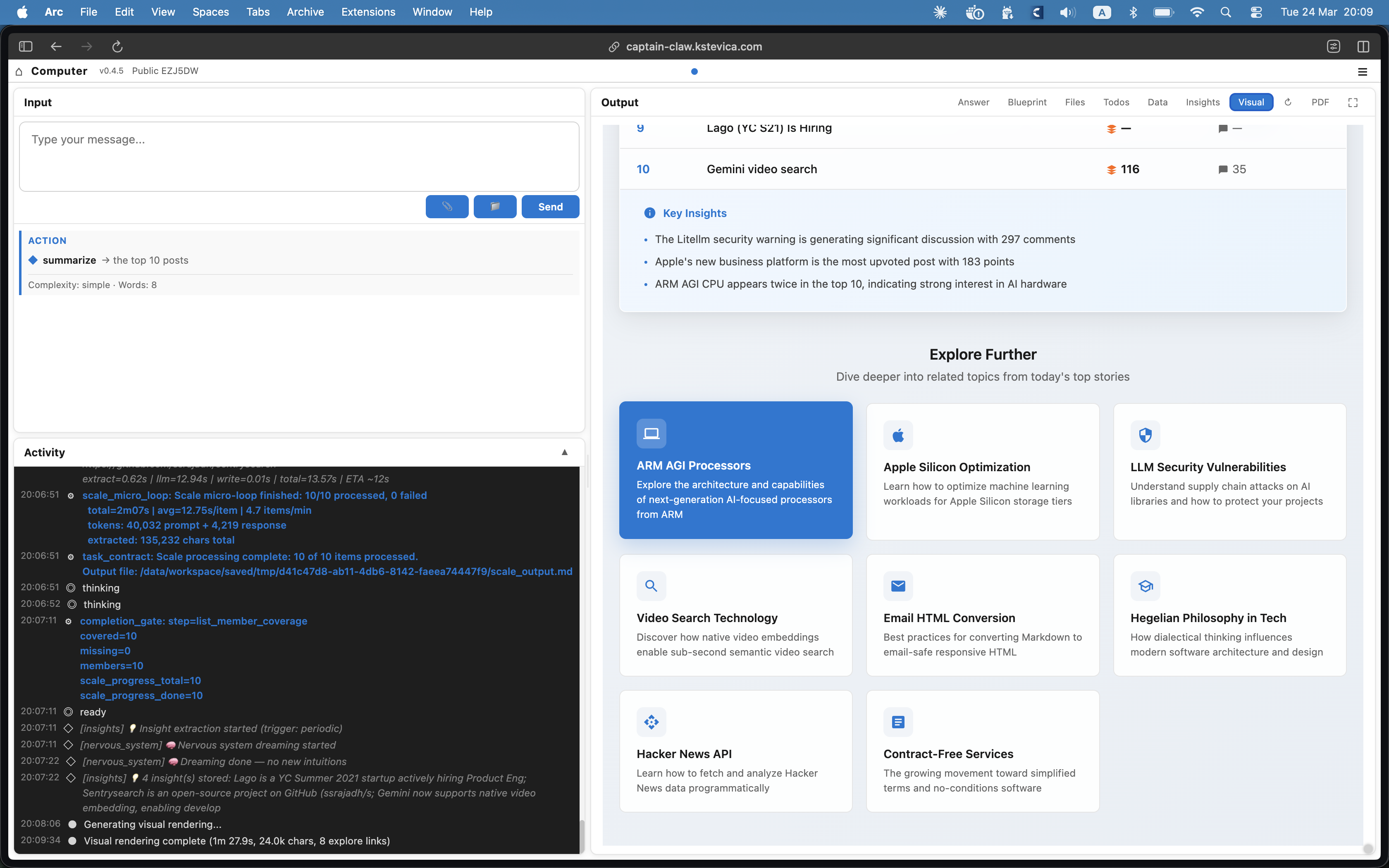
Task: Collapse the Activity panel
Action: click(x=565, y=452)
